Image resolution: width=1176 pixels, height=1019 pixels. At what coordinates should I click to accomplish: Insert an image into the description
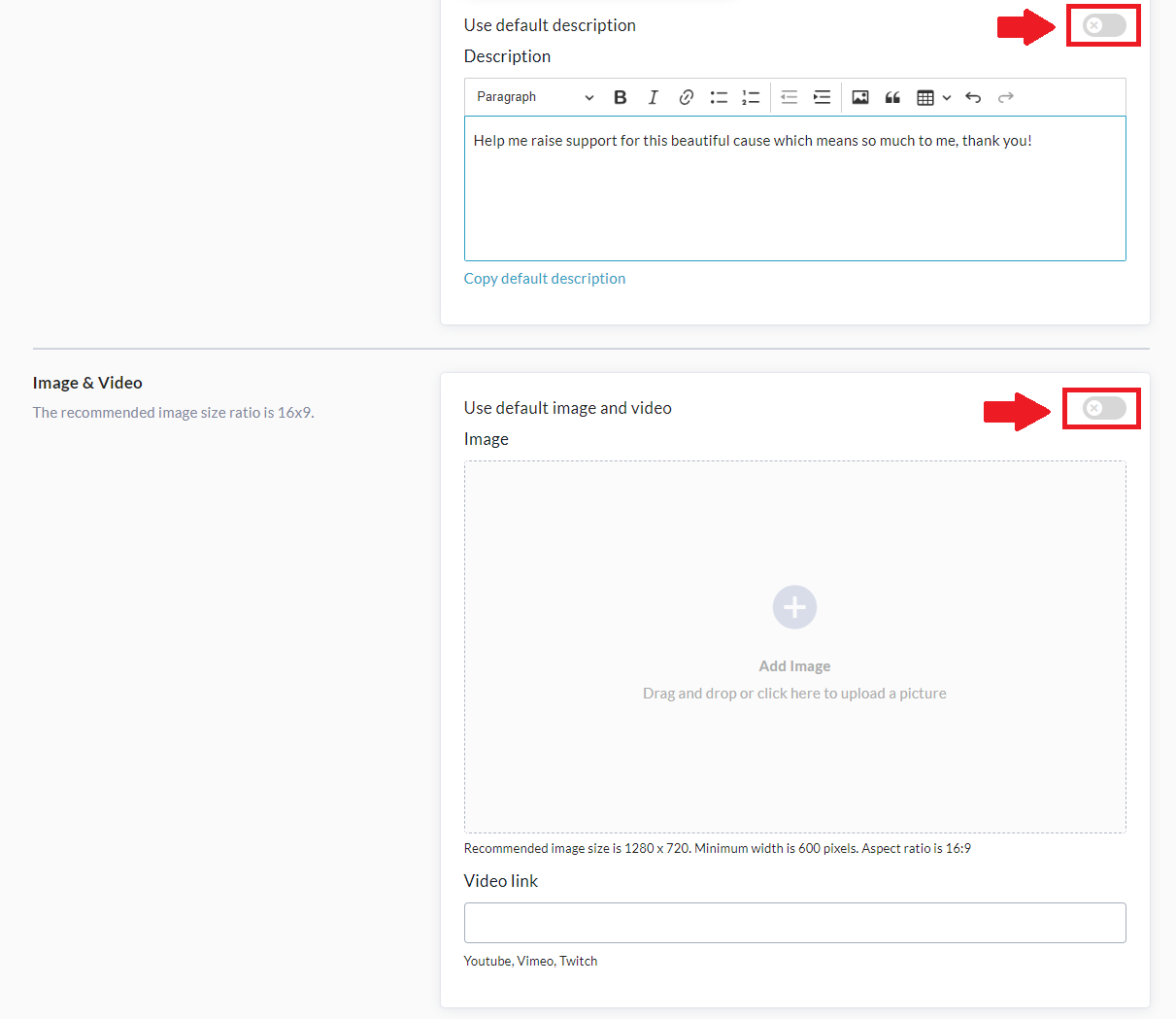[x=860, y=97]
